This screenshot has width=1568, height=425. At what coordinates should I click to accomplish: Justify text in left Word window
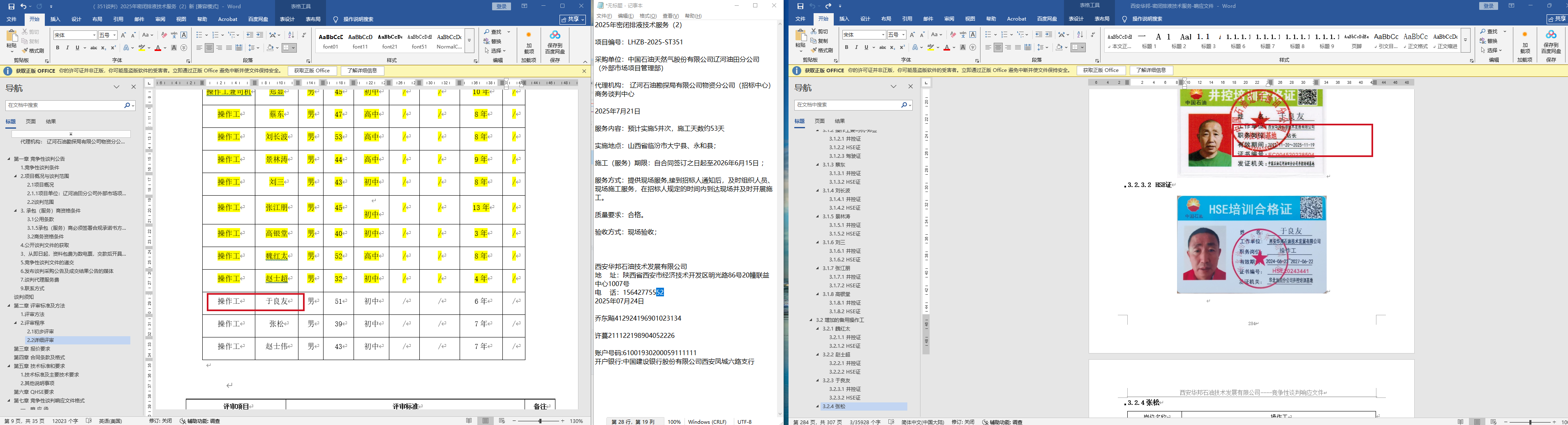click(x=229, y=48)
